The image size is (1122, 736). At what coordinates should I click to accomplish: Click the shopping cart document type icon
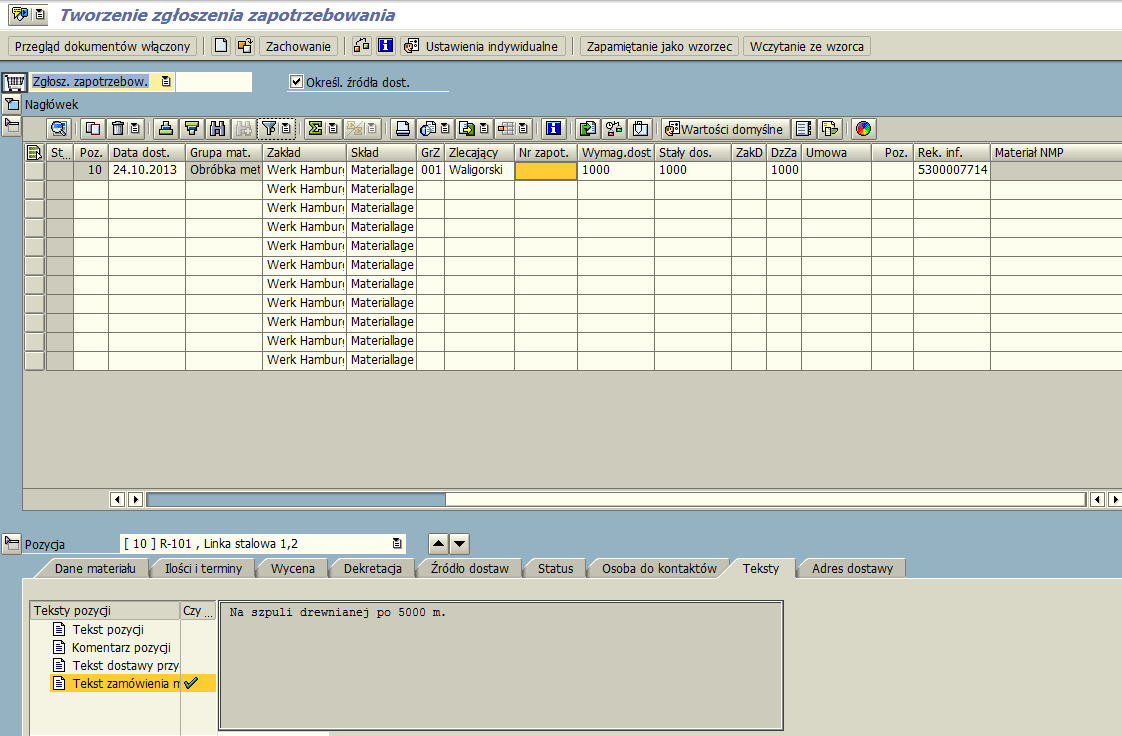point(14,82)
